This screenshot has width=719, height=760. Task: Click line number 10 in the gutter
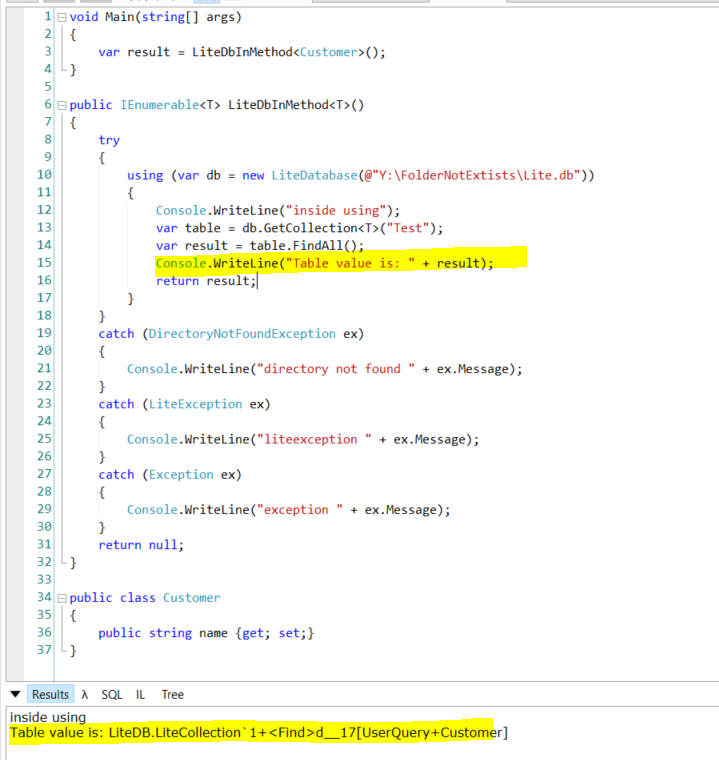[x=44, y=174]
